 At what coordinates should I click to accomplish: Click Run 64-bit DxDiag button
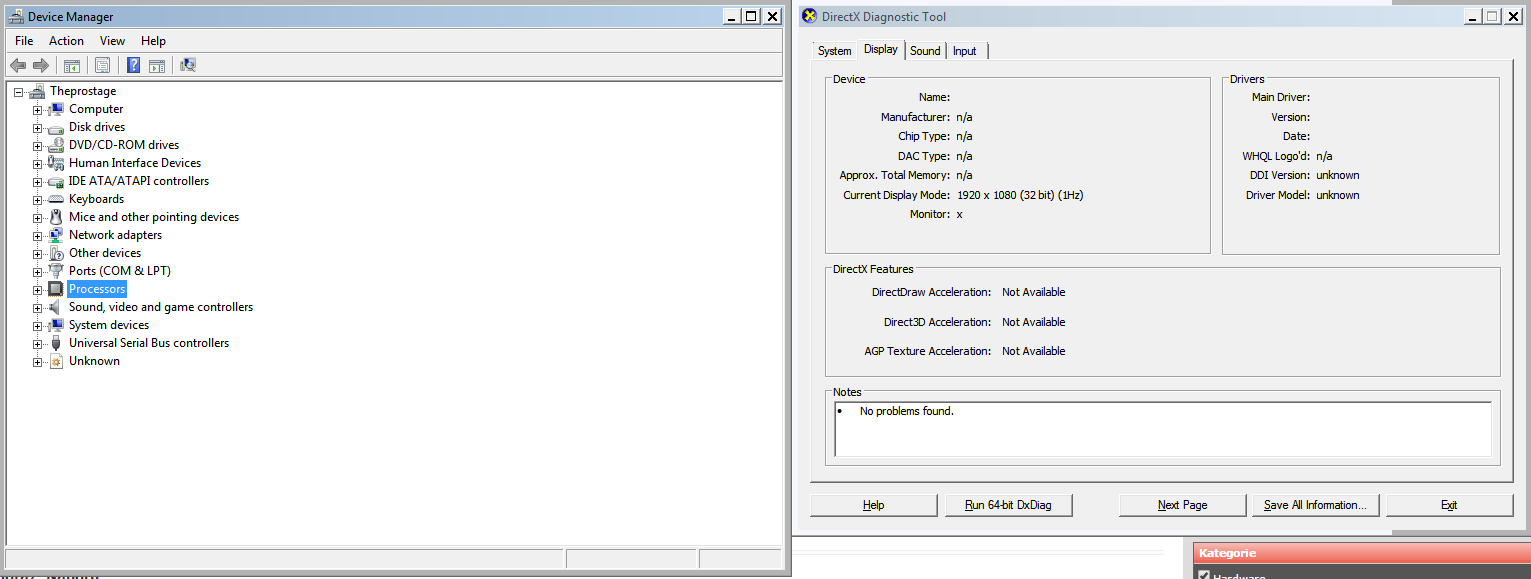click(x=1009, y=505)
